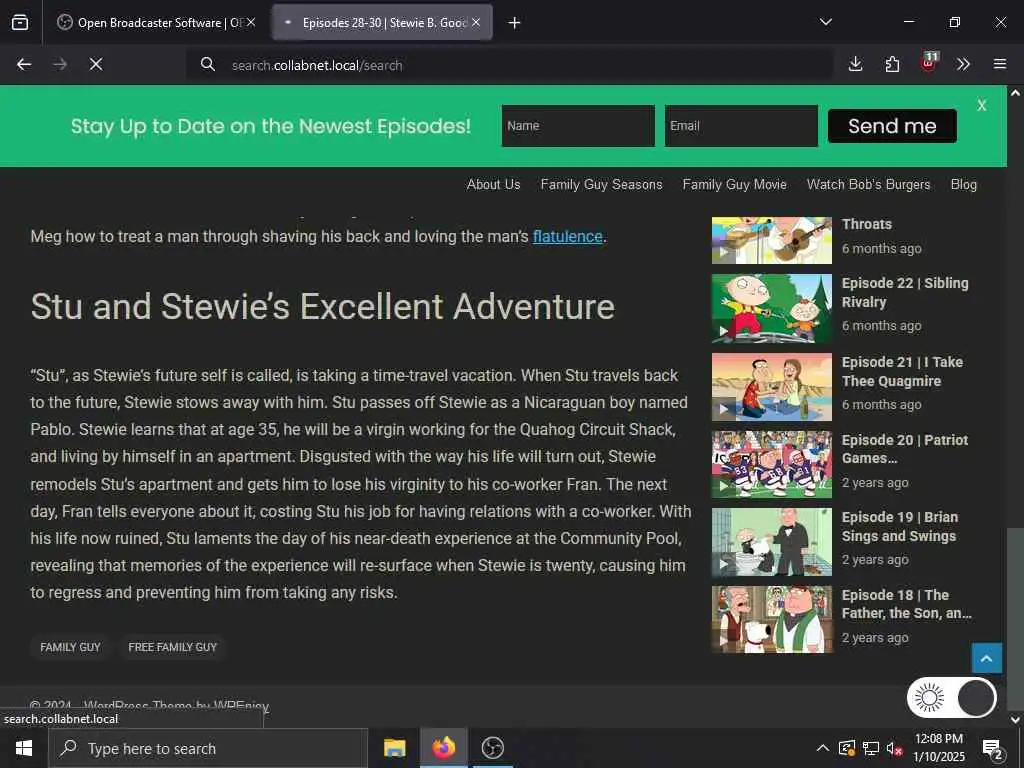The height and width of the screenshot is (768, 1024).
Task: Open the Episode 21 | I Take Thee Quagmire link
Action: pyautogui.click(x=902, y=372)
